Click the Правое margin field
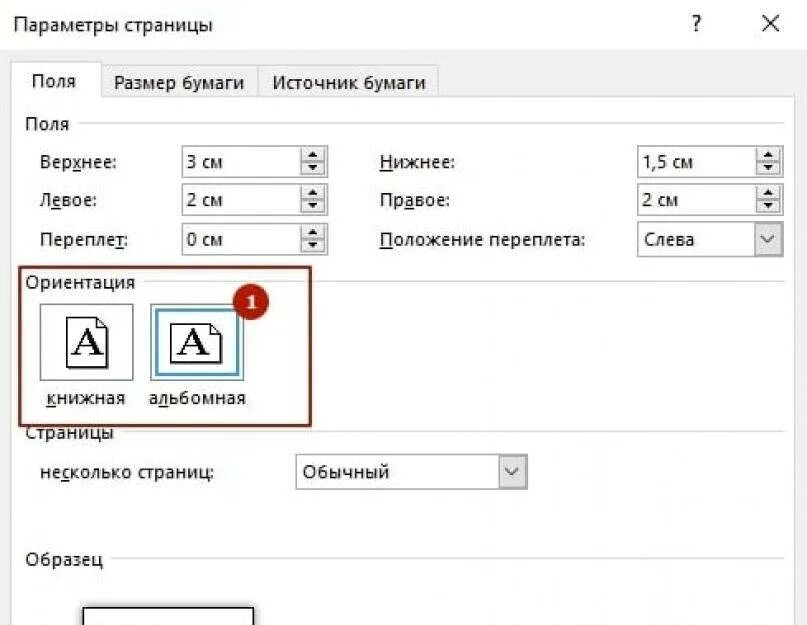 pyautogui.click(x=696, y=200)
